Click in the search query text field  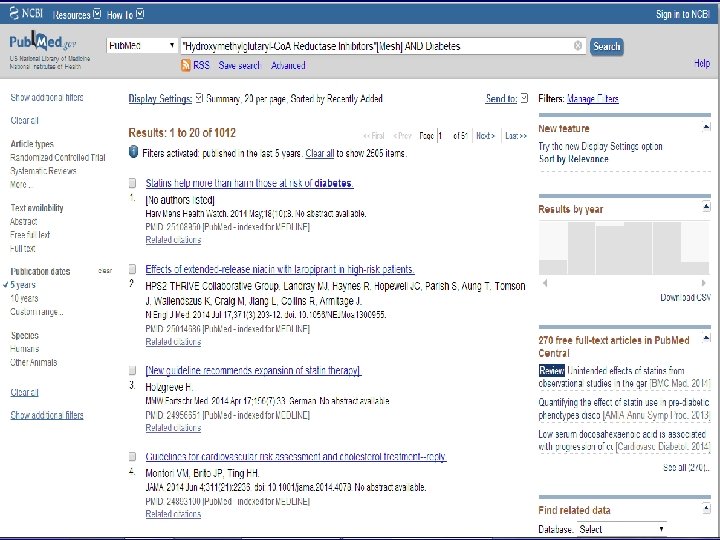pos(377,46)
